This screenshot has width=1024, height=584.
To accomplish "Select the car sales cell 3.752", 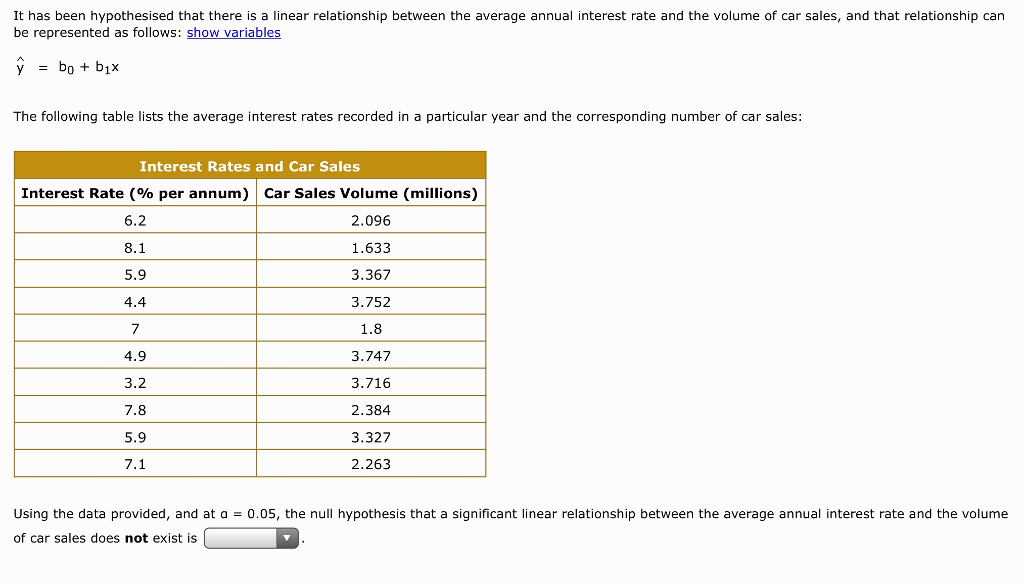I will point(371,302).
